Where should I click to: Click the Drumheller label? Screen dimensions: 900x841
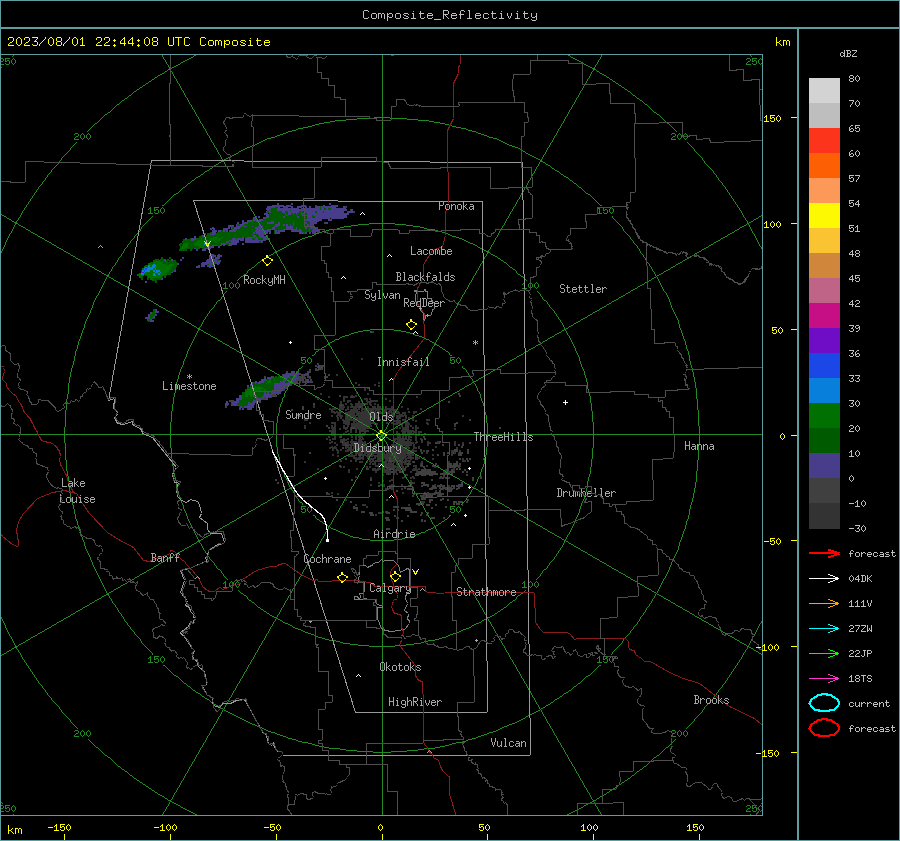point(586,493)
